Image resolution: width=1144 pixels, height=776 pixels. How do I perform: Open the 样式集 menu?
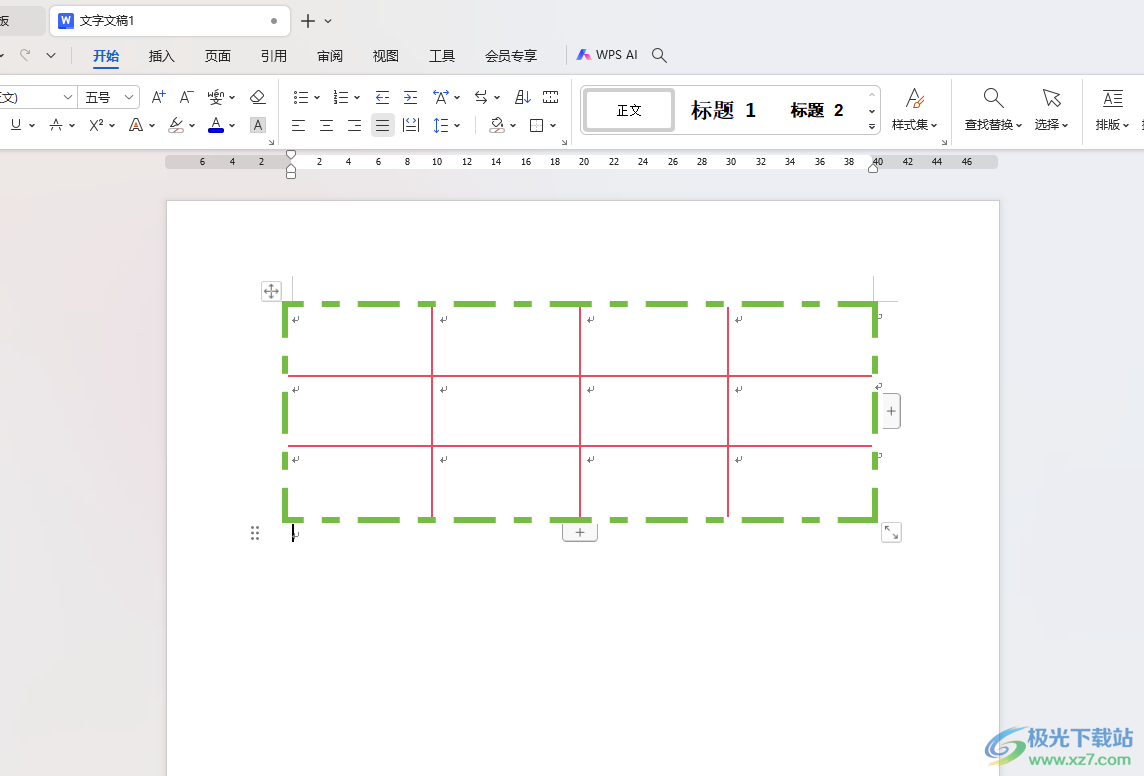point(914,110)
